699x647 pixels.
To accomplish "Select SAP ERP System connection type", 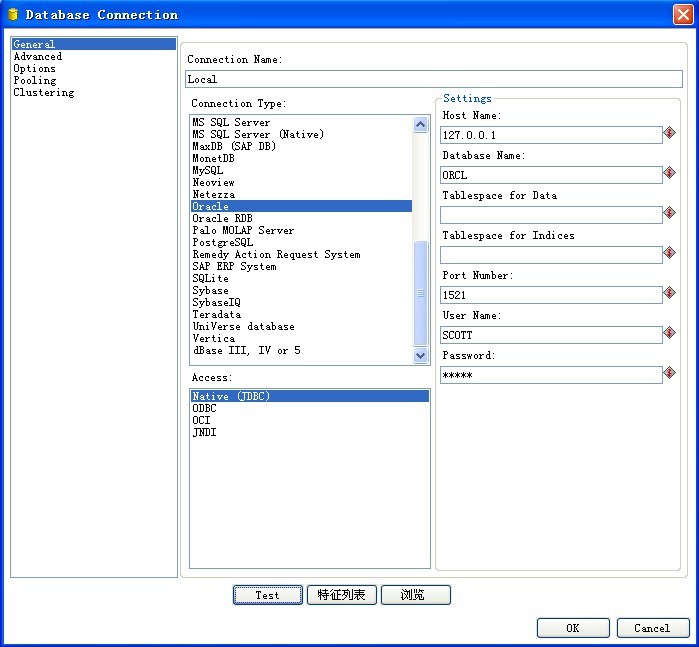I will 301,266.
